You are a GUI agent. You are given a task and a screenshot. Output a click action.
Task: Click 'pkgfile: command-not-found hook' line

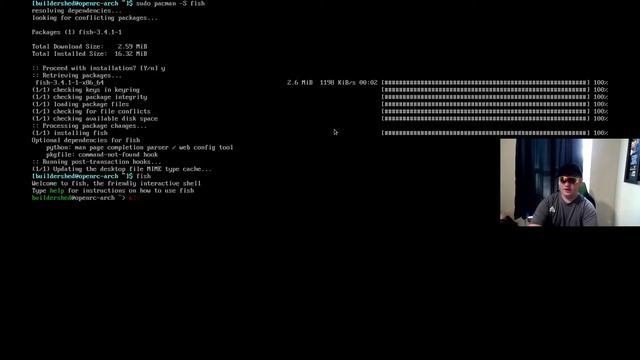(x=102, y=155)
